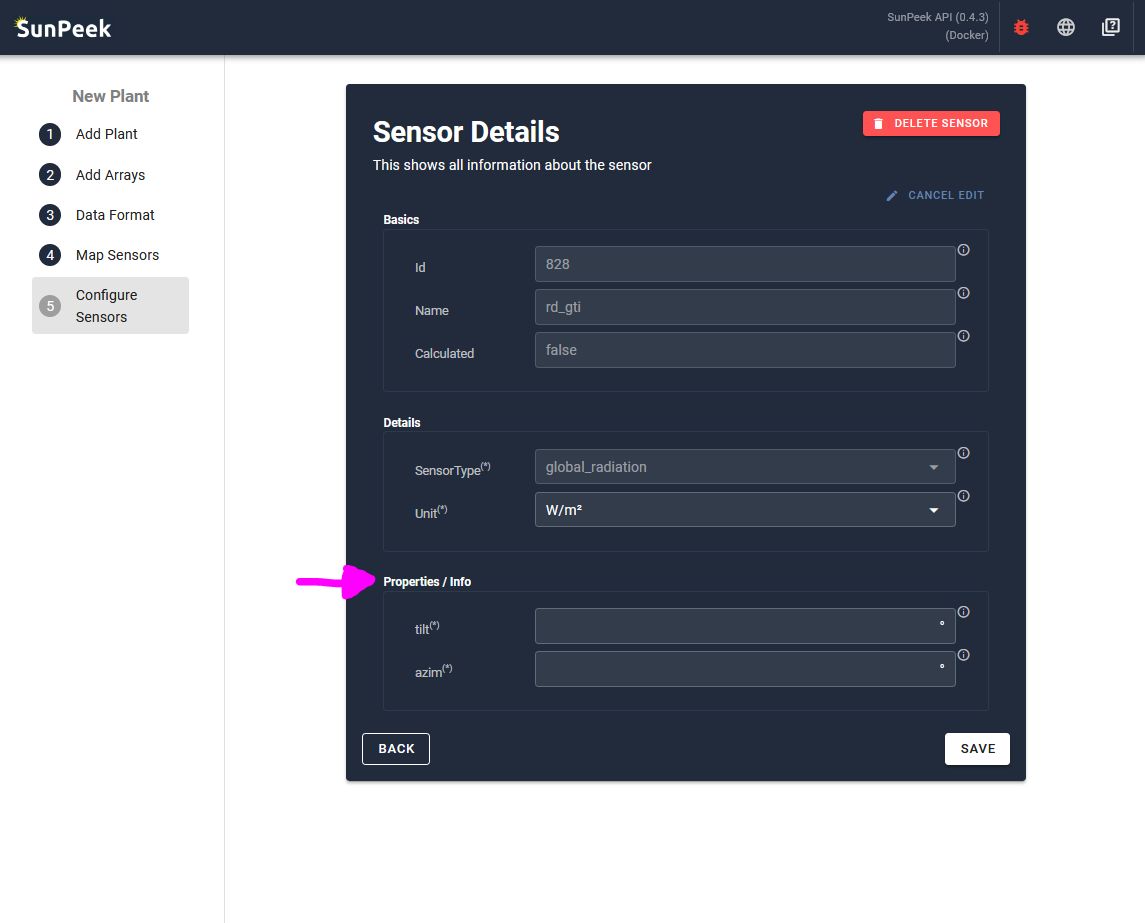Click the Calculated field showing false
The height and width of the screenshot is (923, 1145).
(x=745, y=350)
